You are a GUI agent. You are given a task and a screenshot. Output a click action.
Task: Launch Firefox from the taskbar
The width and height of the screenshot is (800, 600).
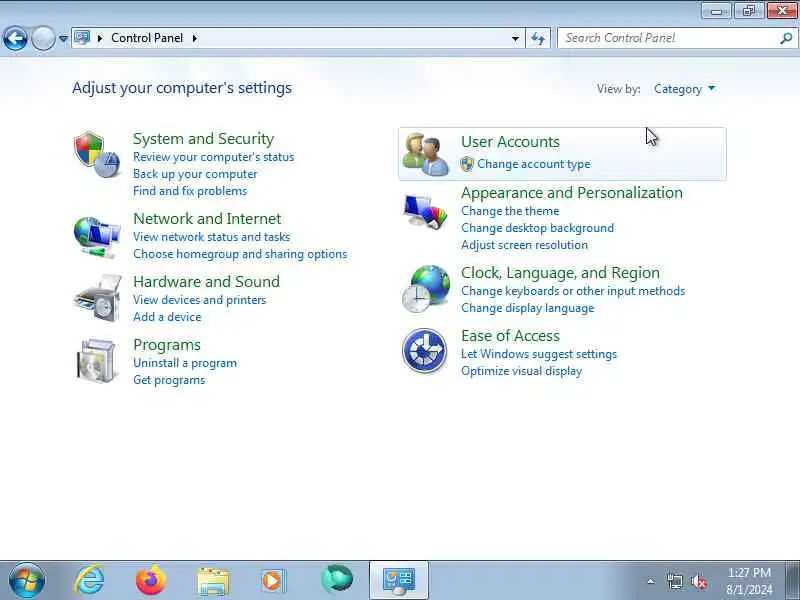pyautogui.click(x=151, y=581)
